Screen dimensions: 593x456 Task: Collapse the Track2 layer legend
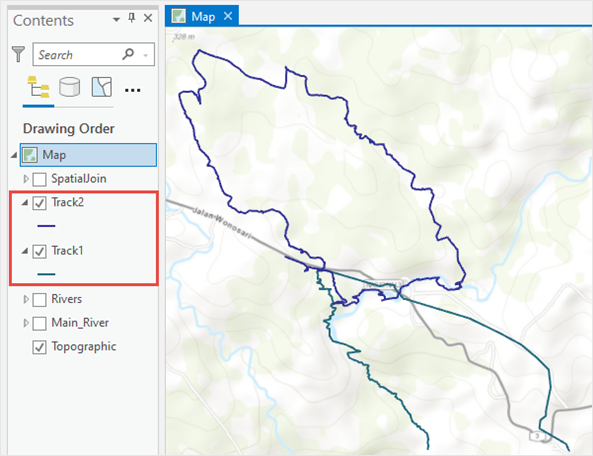25,203
